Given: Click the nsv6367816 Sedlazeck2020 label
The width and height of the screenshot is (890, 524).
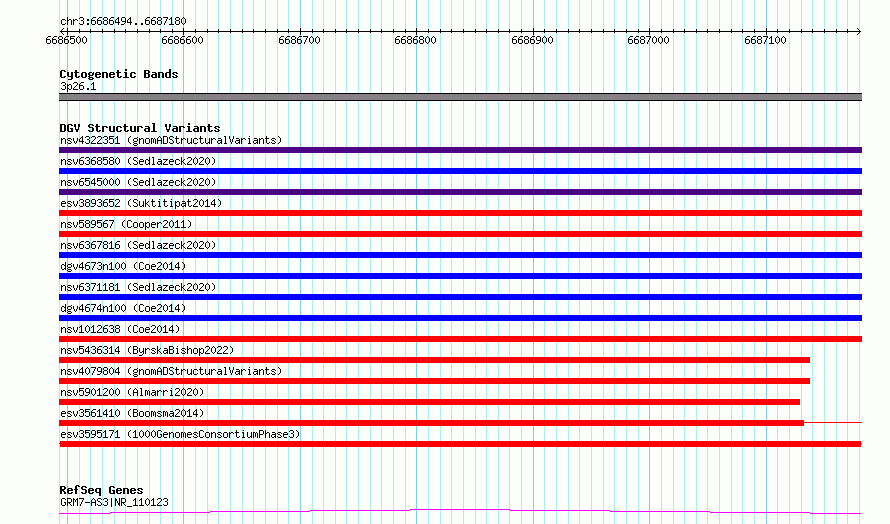Looking at the screenshot, I should coord(138,245).
